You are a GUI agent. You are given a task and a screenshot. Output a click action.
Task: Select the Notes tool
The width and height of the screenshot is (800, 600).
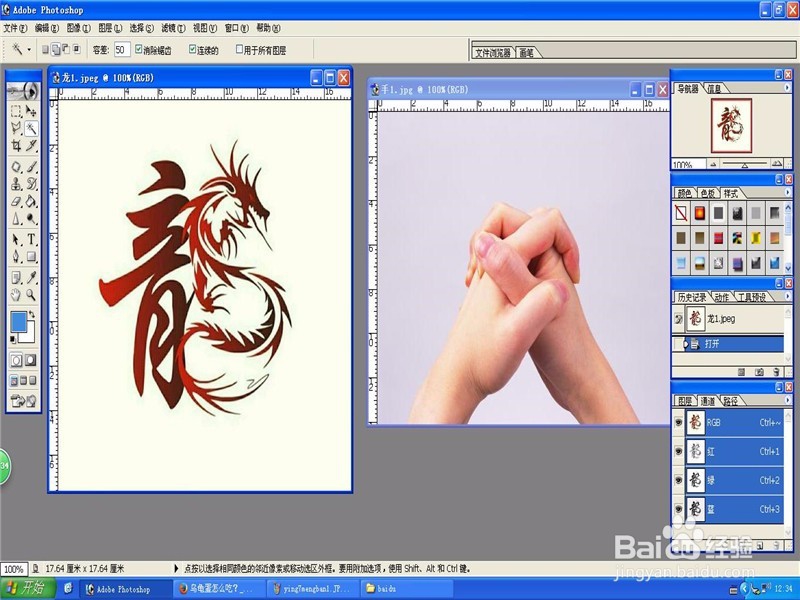[x=16, y=278]
